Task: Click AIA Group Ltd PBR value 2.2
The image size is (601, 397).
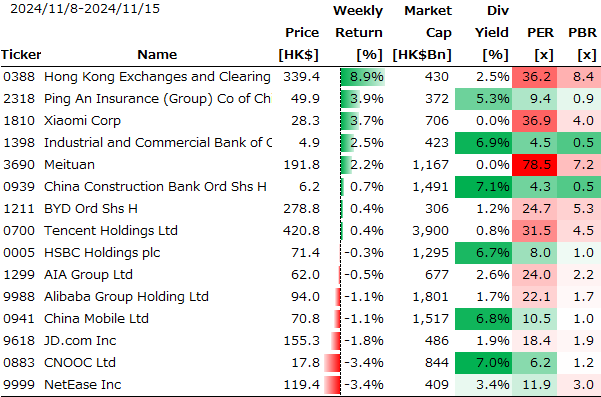Action: pyautogui.click(x=583, y=275)
